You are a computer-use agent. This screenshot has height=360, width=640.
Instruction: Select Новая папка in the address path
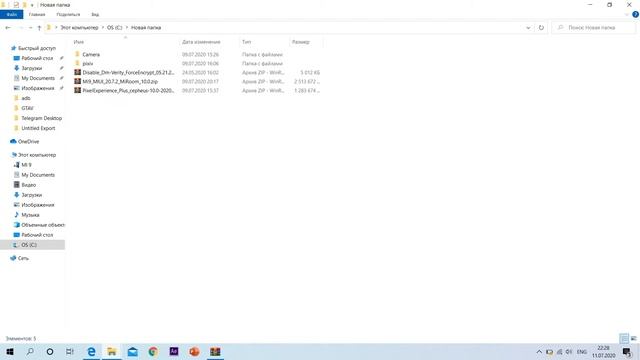[x=146, y=28]
